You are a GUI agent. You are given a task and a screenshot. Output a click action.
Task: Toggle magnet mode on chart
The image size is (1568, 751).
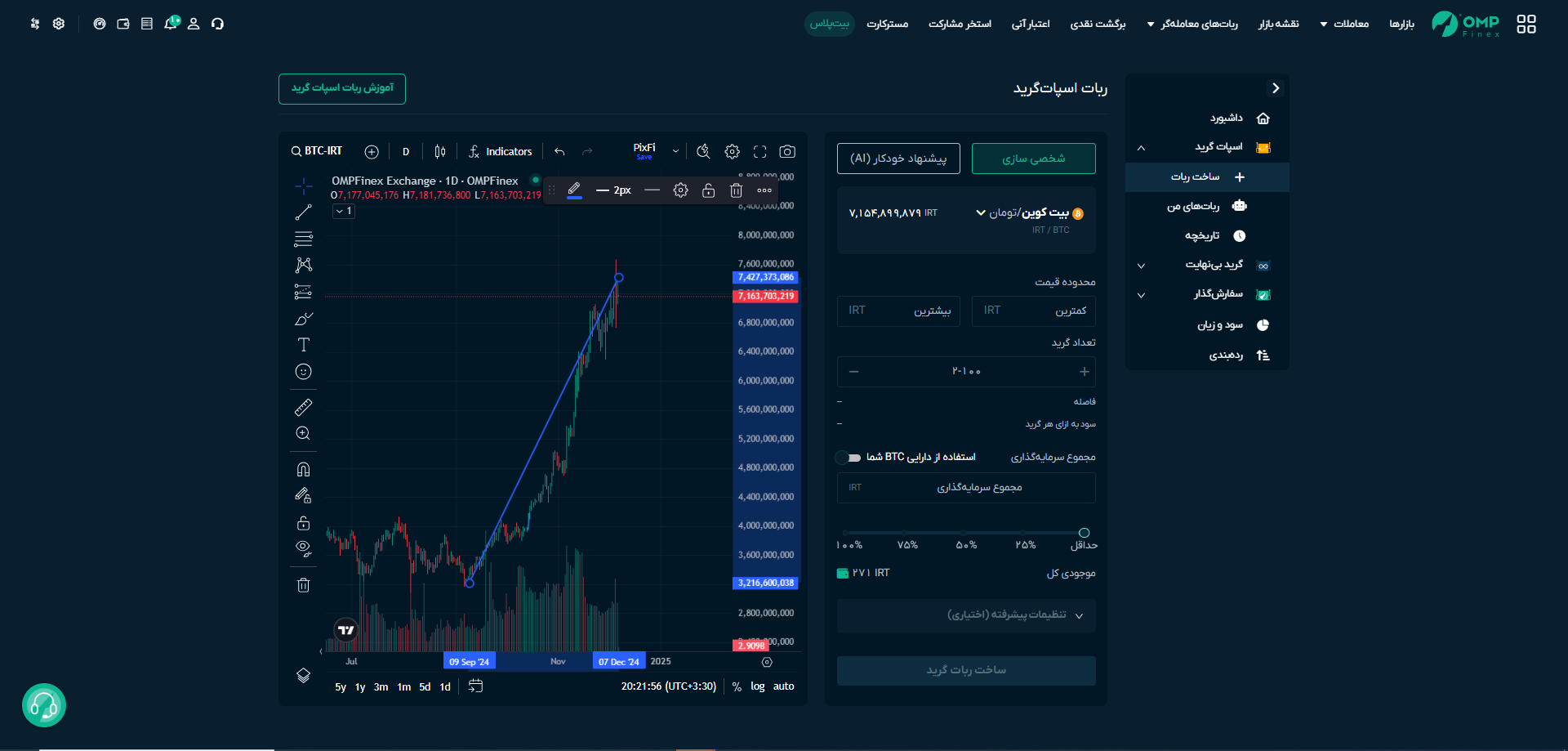click(303, 469)
